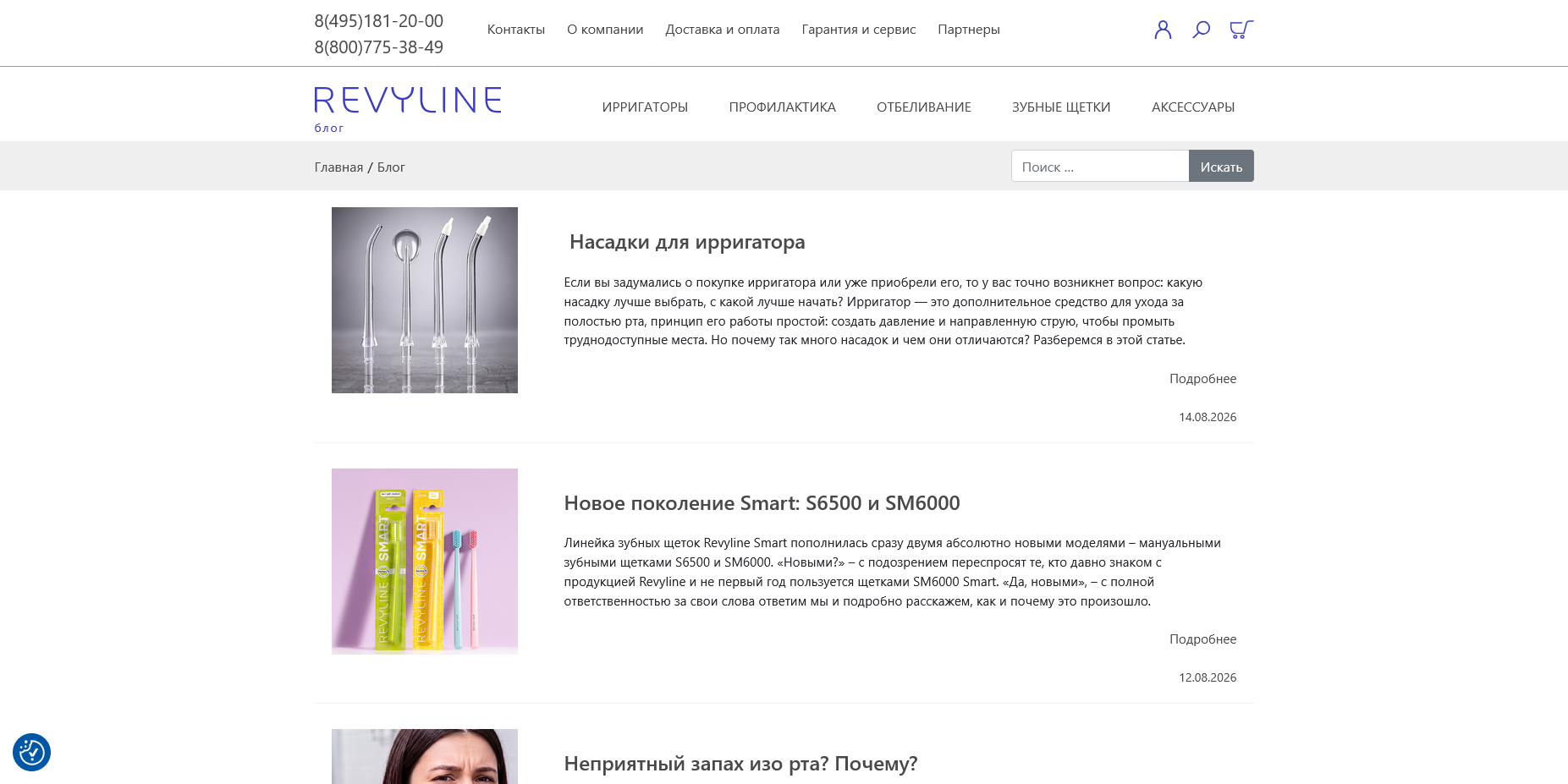Call phone number 8(495)181-20-00
1568x784 pixels.
379,21
